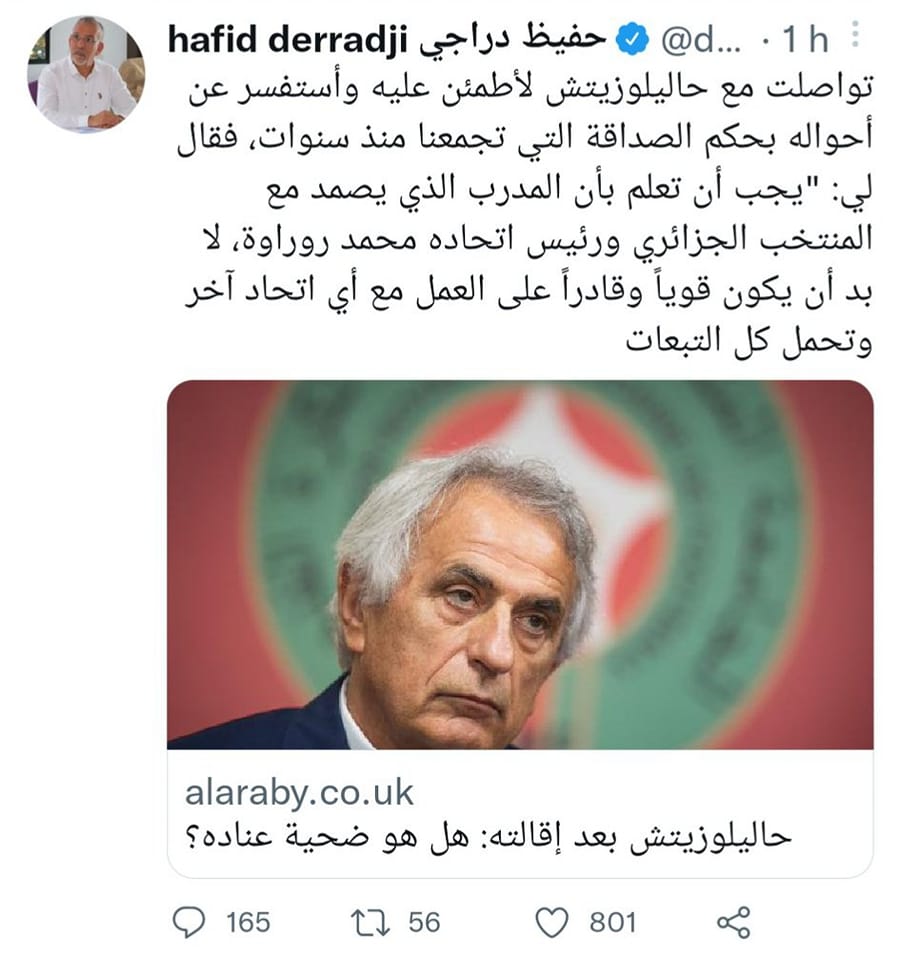
Task: Click the blue verified badge icon
Action: (x=632, y=40)
